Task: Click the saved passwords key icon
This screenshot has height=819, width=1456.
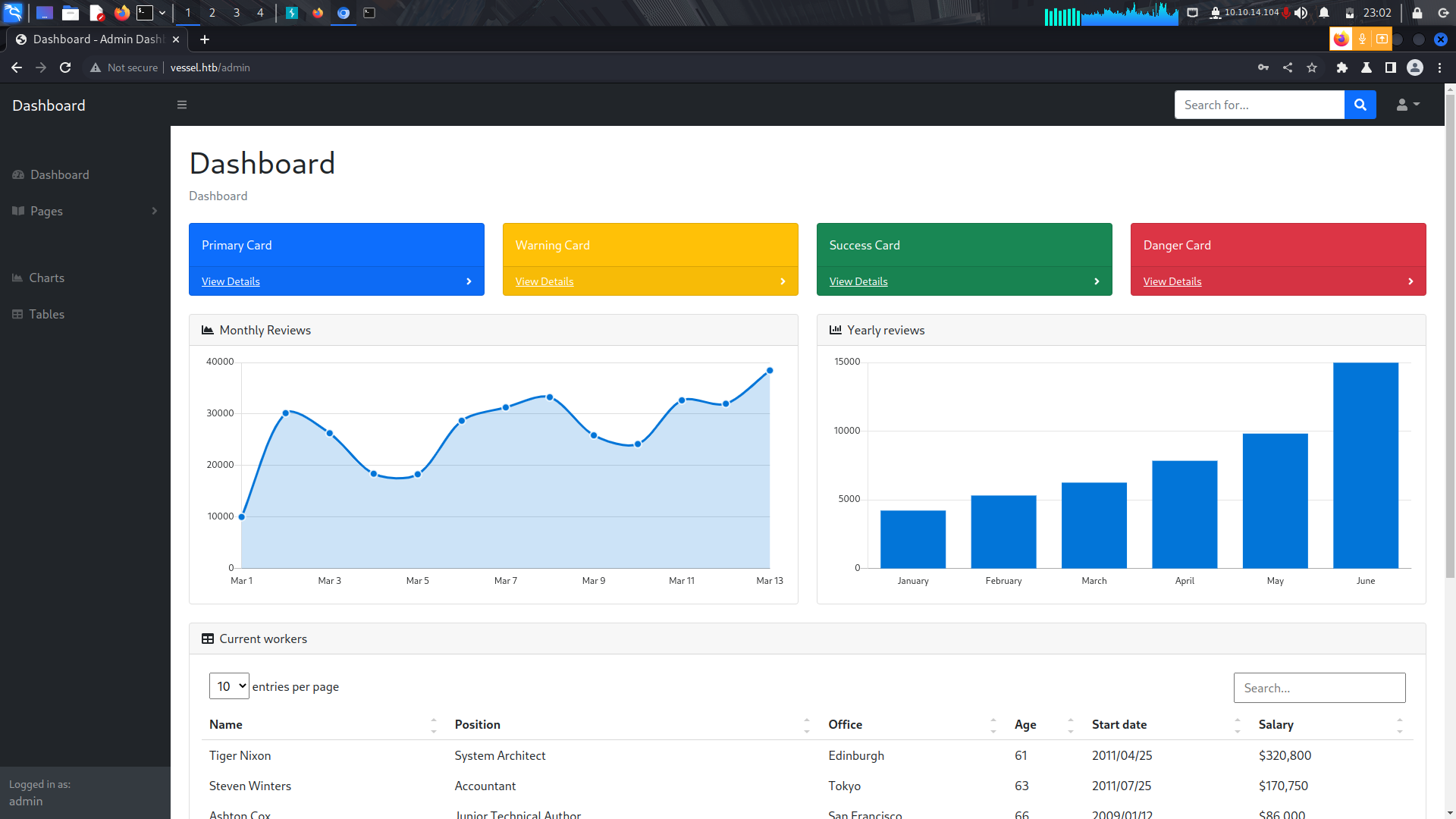Action: coord(1263,67)
